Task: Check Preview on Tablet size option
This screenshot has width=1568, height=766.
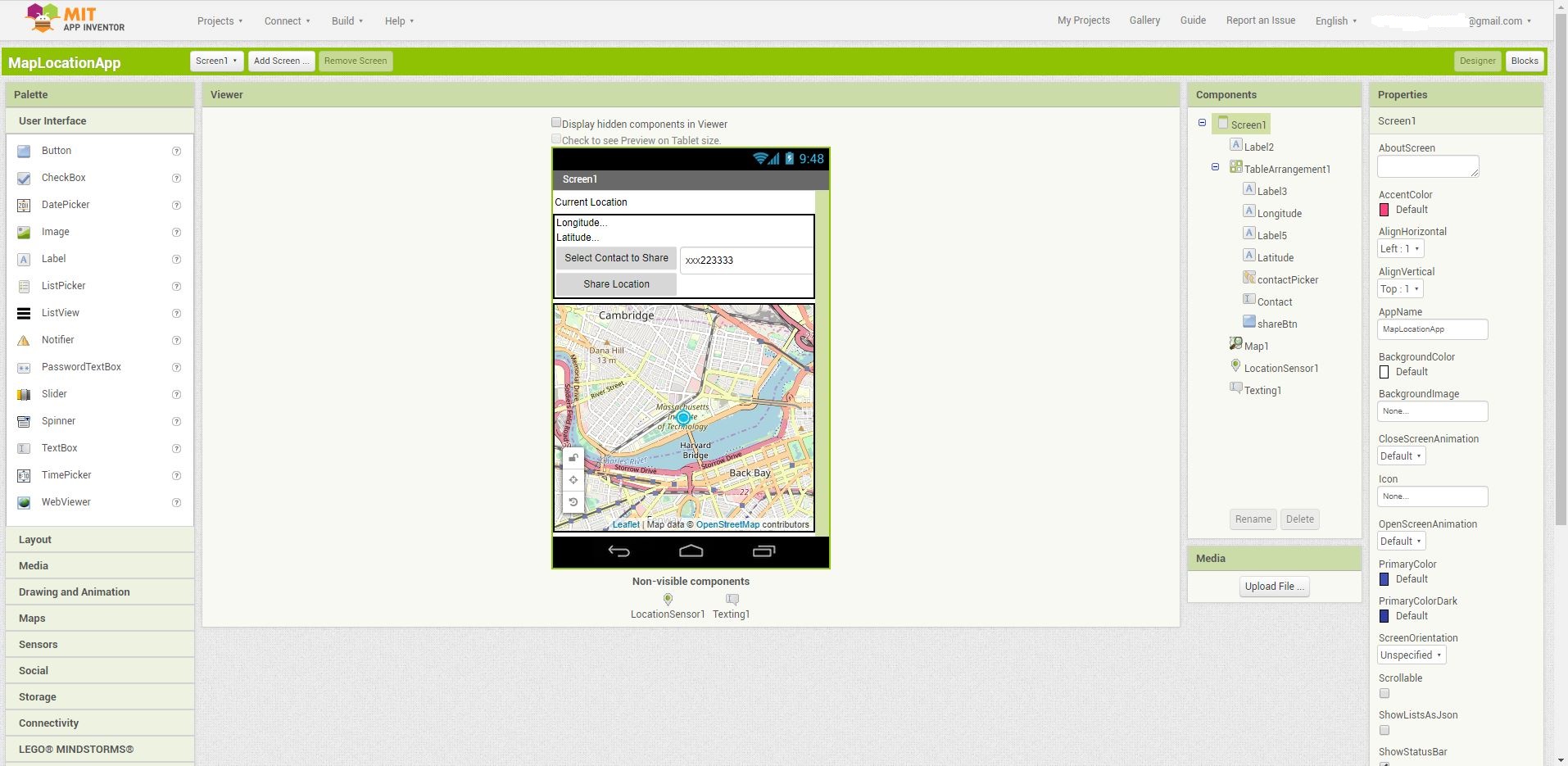Action: 556,139
